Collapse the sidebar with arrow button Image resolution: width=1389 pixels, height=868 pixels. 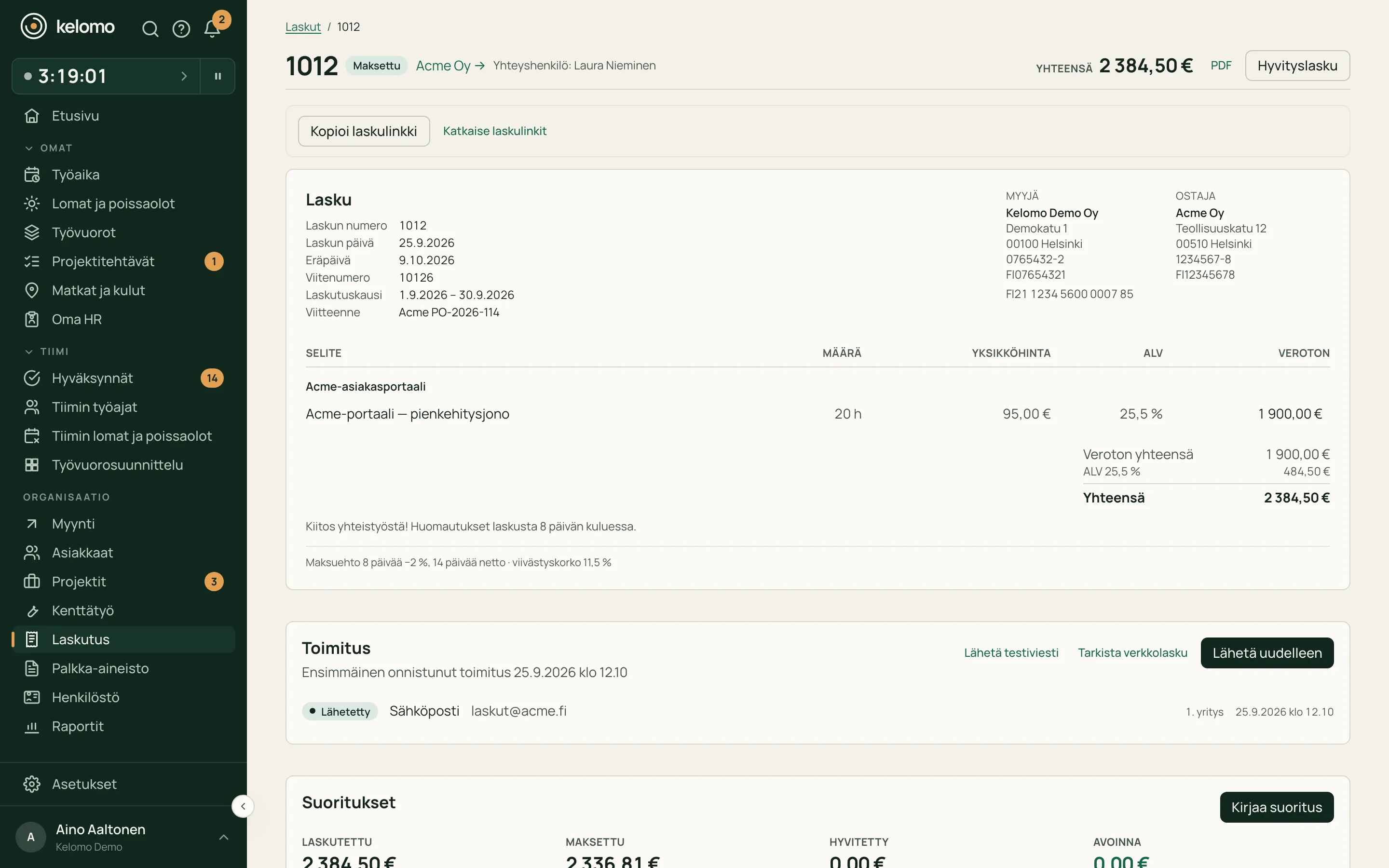[243, 806]
